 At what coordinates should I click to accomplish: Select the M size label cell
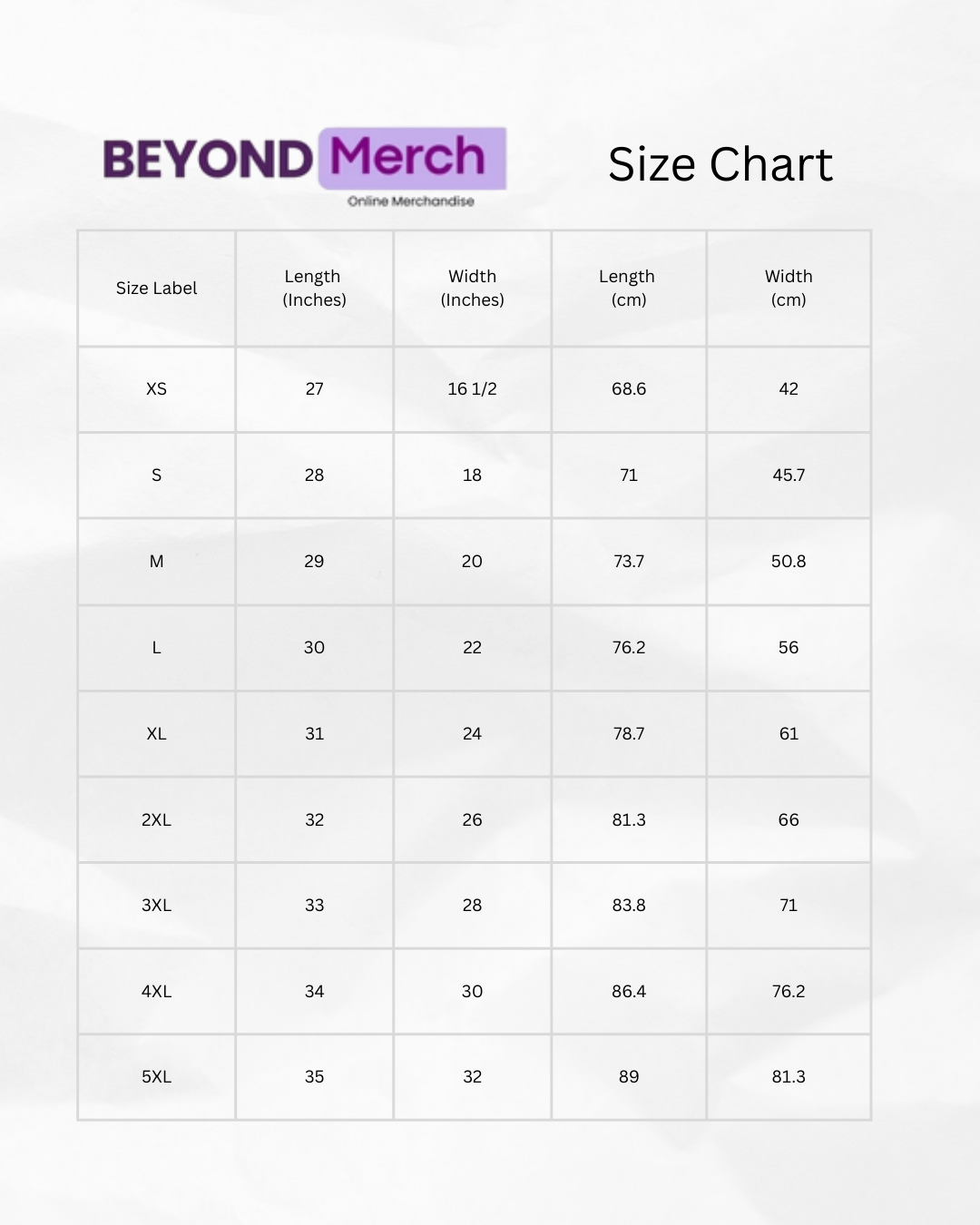156,562
